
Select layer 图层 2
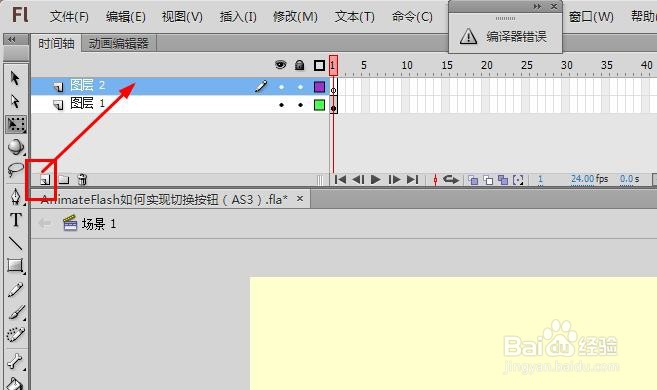(x=180, y=86)
